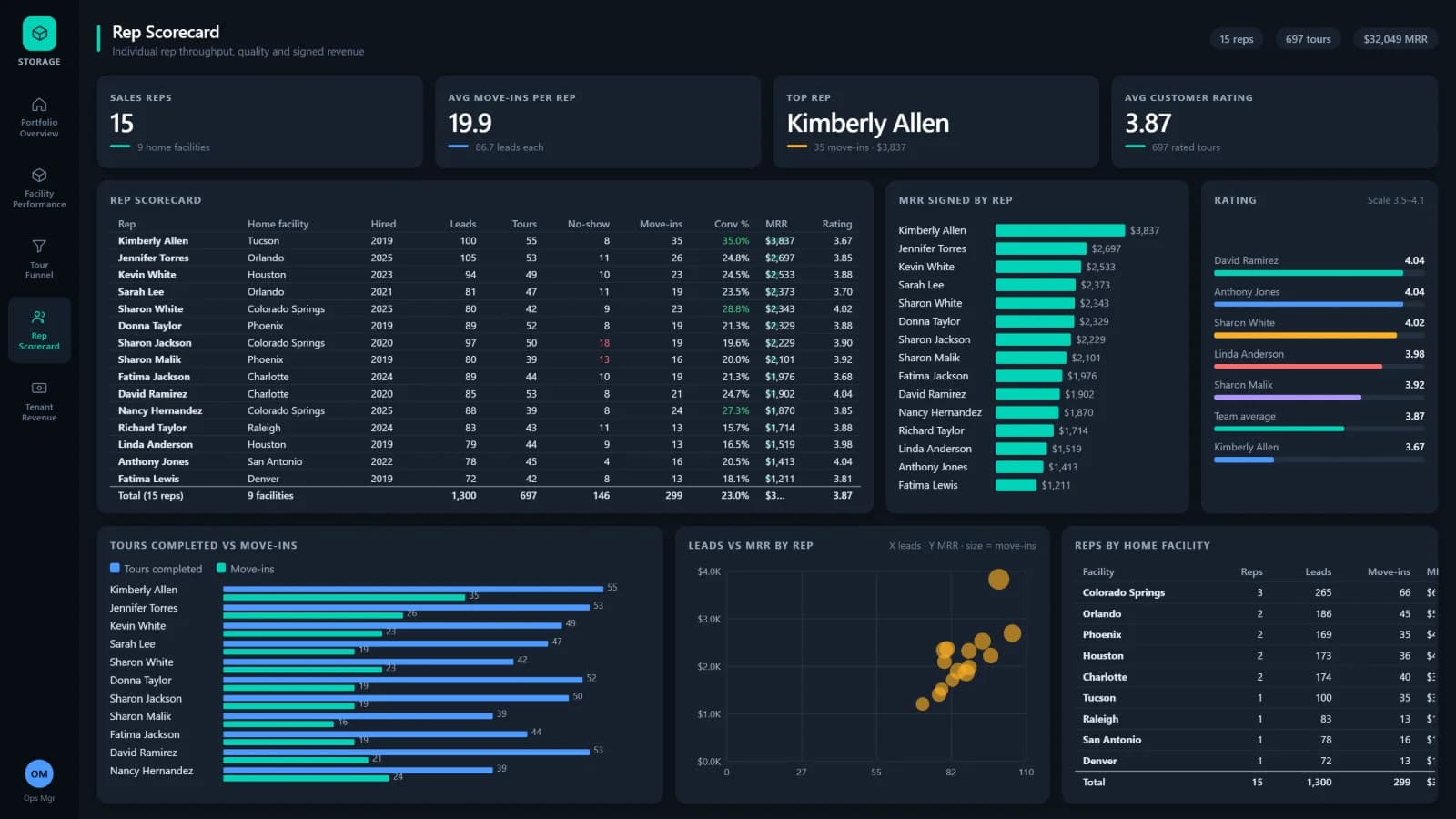Select the Sales Reps KPI card
The image size is (1456, 819).
tap(260, 122)
